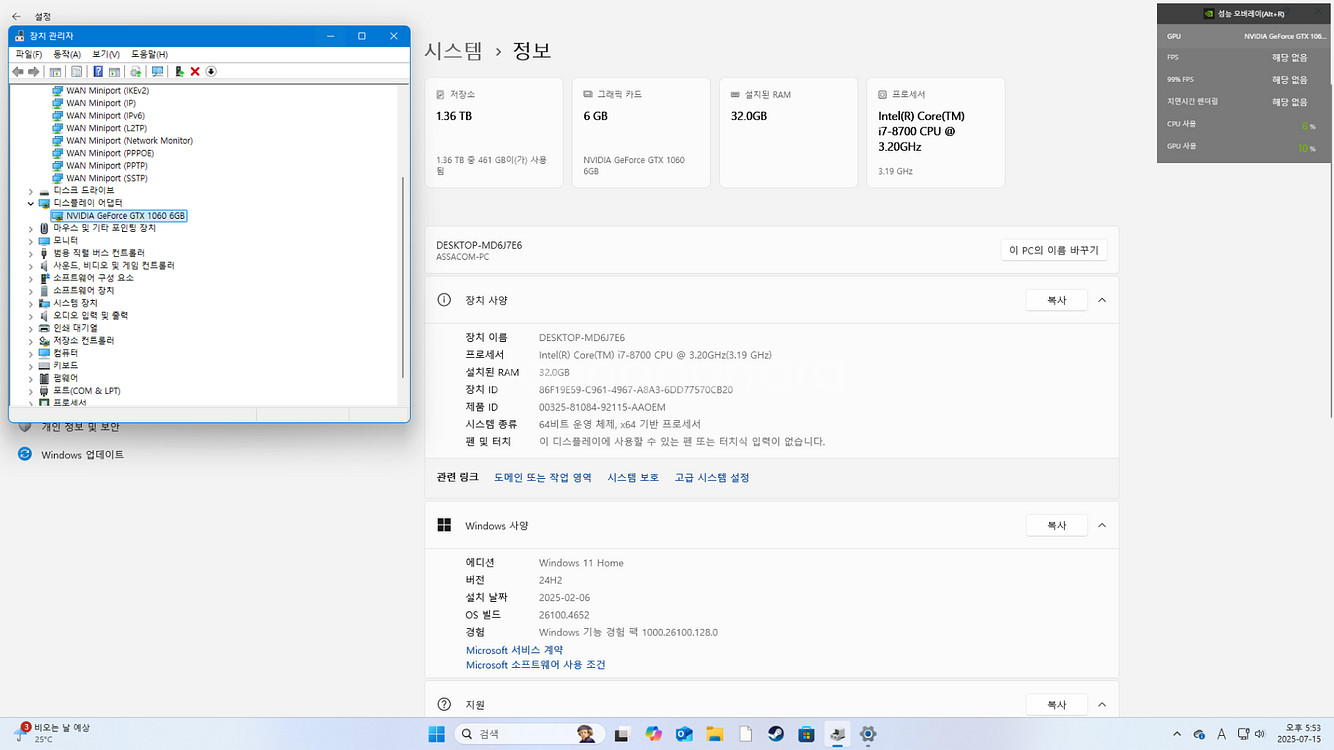Open the 시스템 보호 link

click(633, 477)
